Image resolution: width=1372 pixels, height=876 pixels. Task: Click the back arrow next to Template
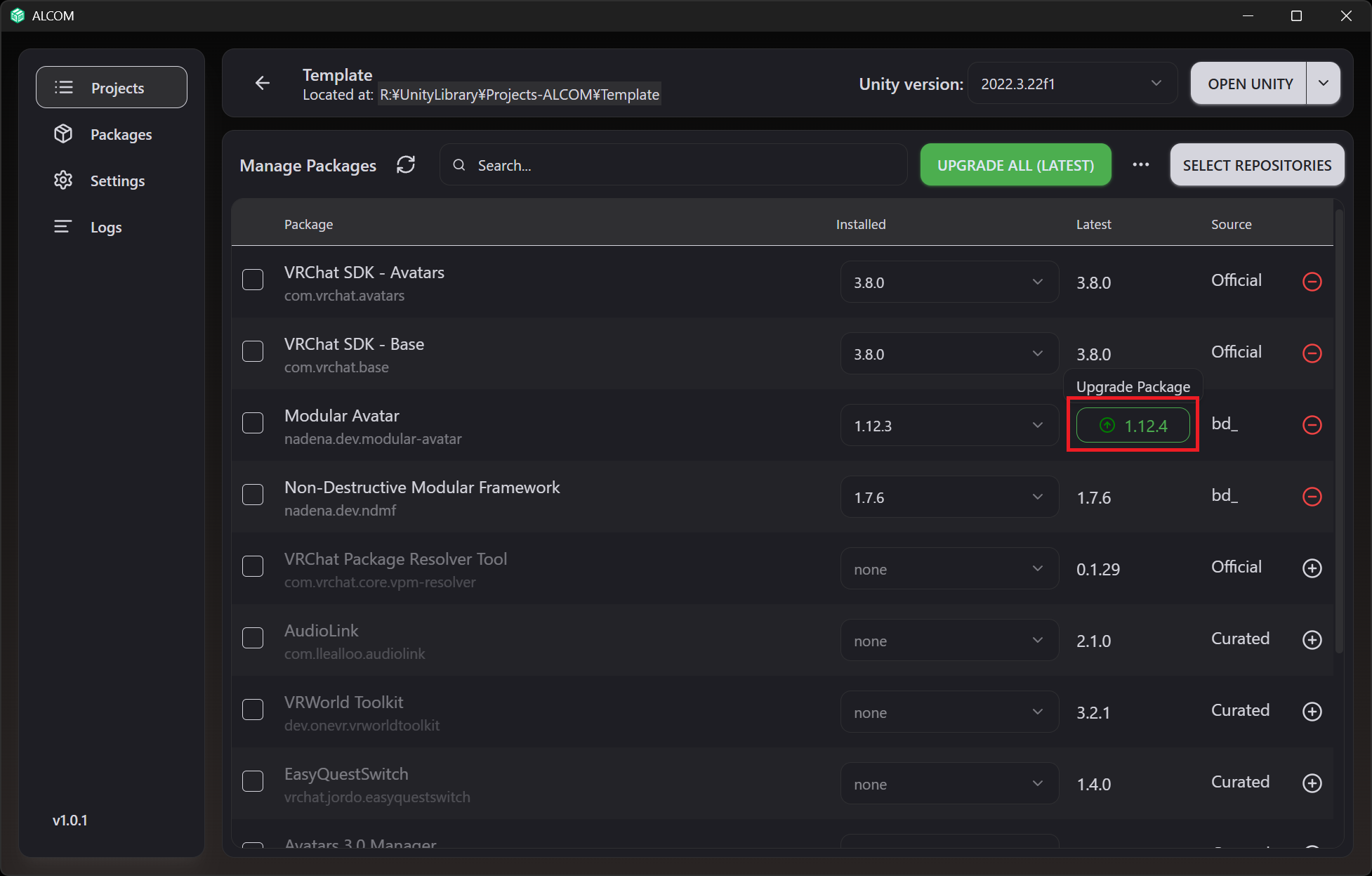263,84
